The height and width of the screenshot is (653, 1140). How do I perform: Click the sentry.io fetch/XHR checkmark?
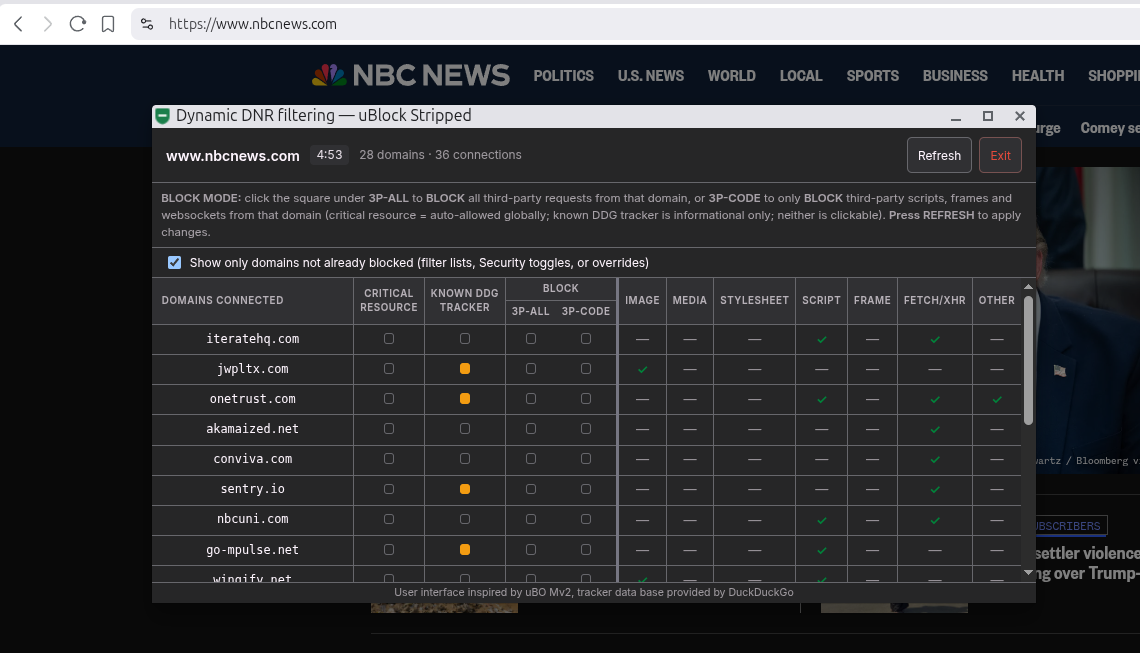(935, 490)
